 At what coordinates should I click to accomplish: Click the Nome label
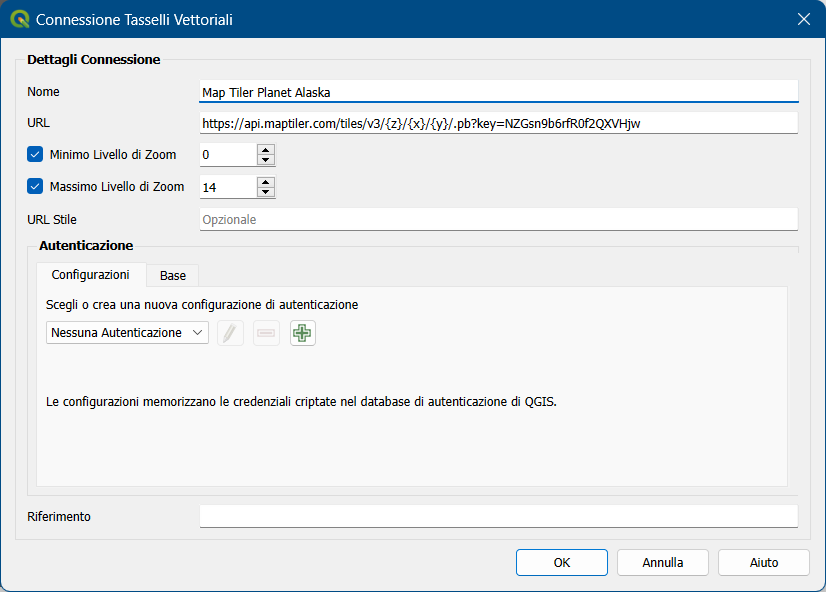pyautogui.click(x=43, y=92)
